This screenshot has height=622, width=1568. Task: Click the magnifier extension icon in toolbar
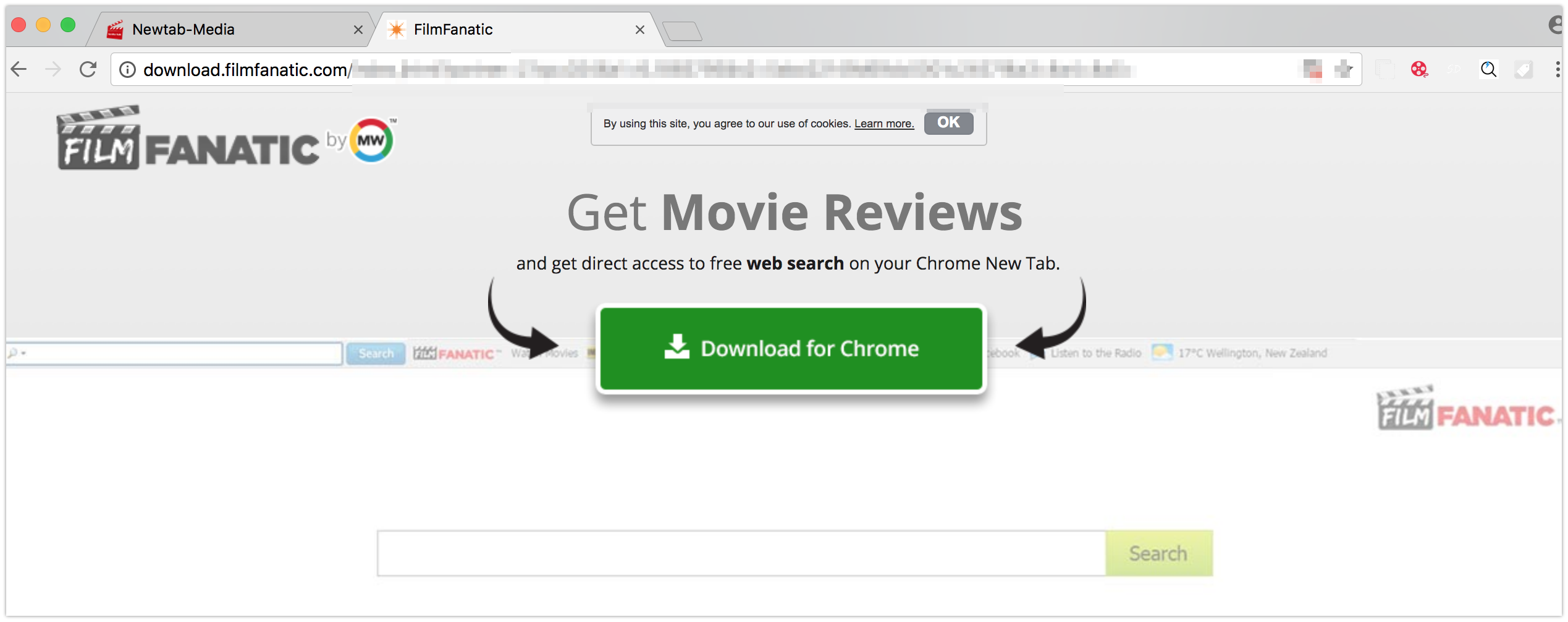click(1488, 69)
